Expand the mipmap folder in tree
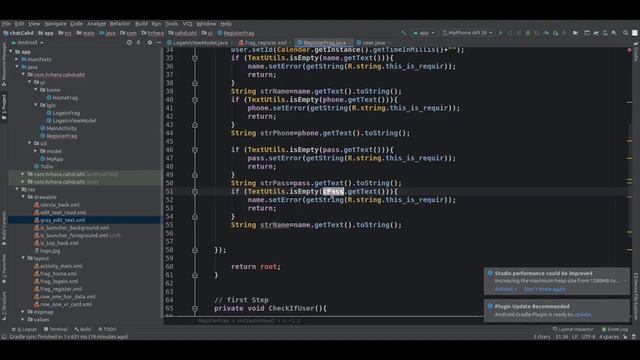The width and height of the screenshot is (640, 360). tap(23, 312)
